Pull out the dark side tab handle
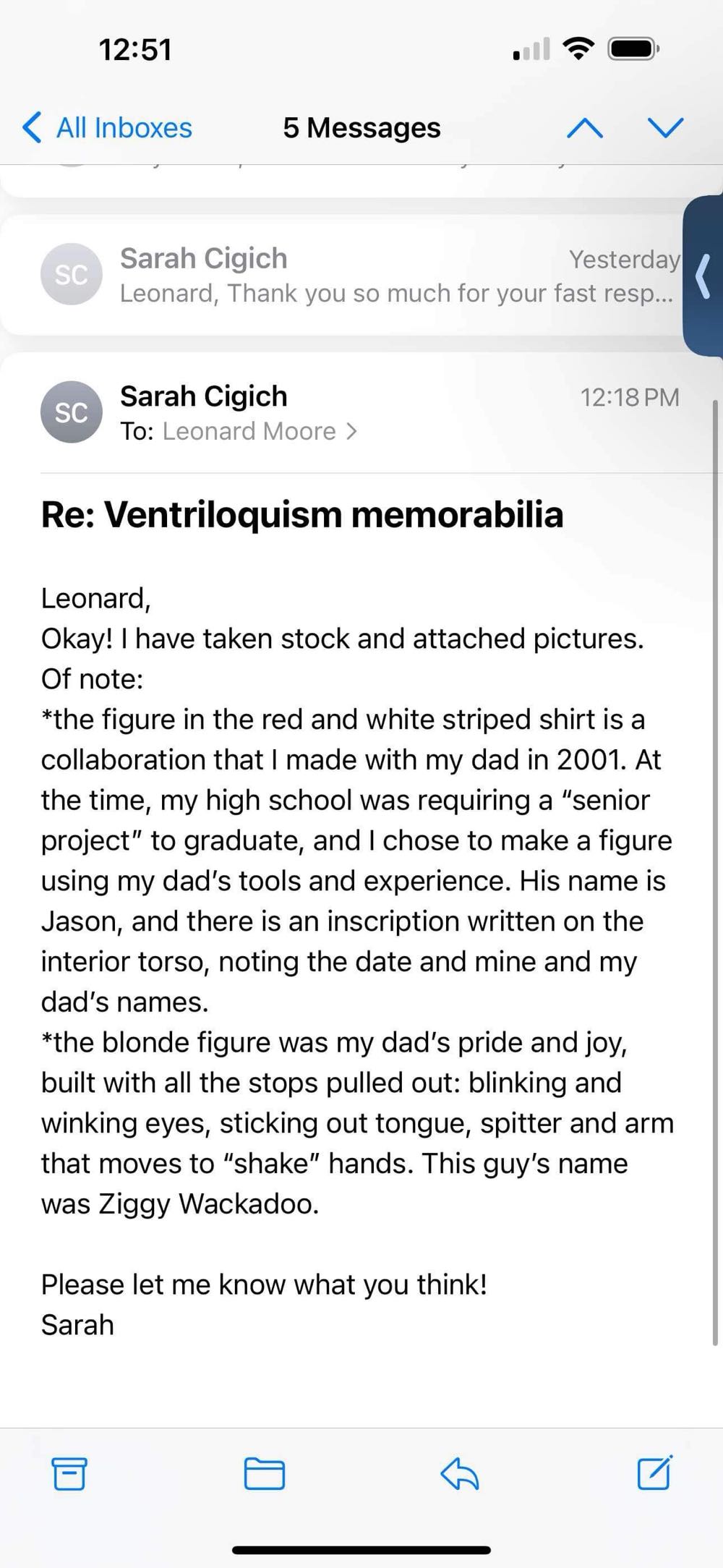This screenshot has width=723, height=1568. pos(702,276)
